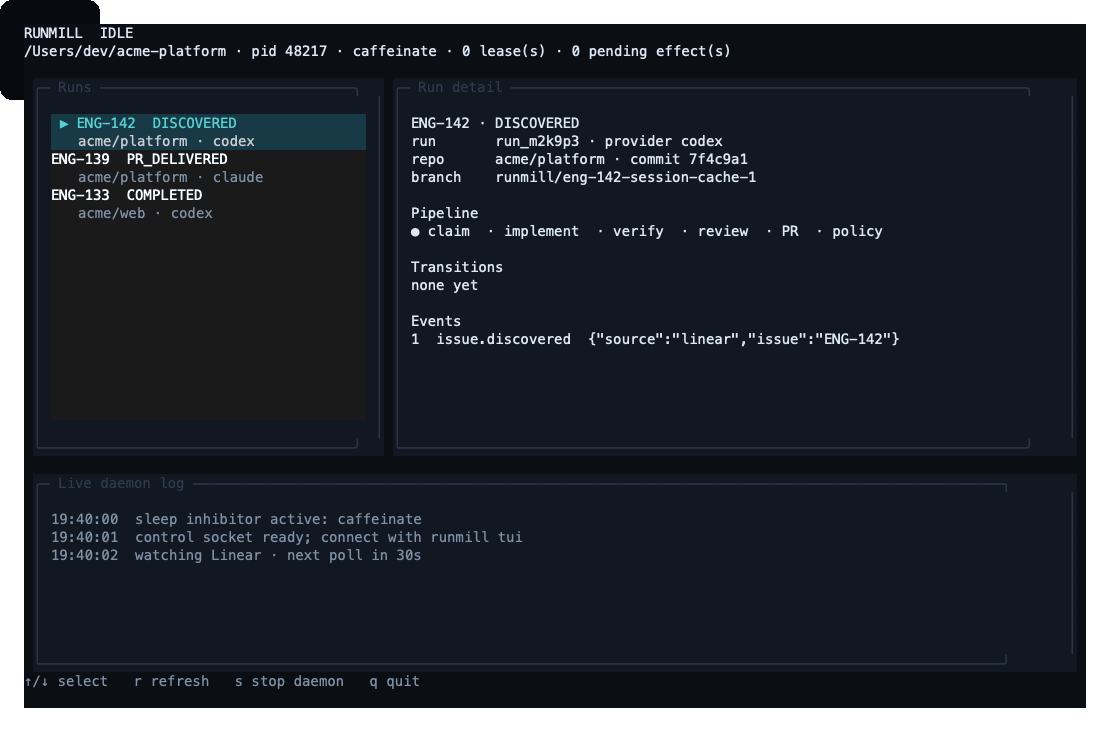Image resolution: width=1110 pixels, height=732 pixels.
Task: Click the 19:40:02 watching Linear log line
Action: tap(236, 556)
